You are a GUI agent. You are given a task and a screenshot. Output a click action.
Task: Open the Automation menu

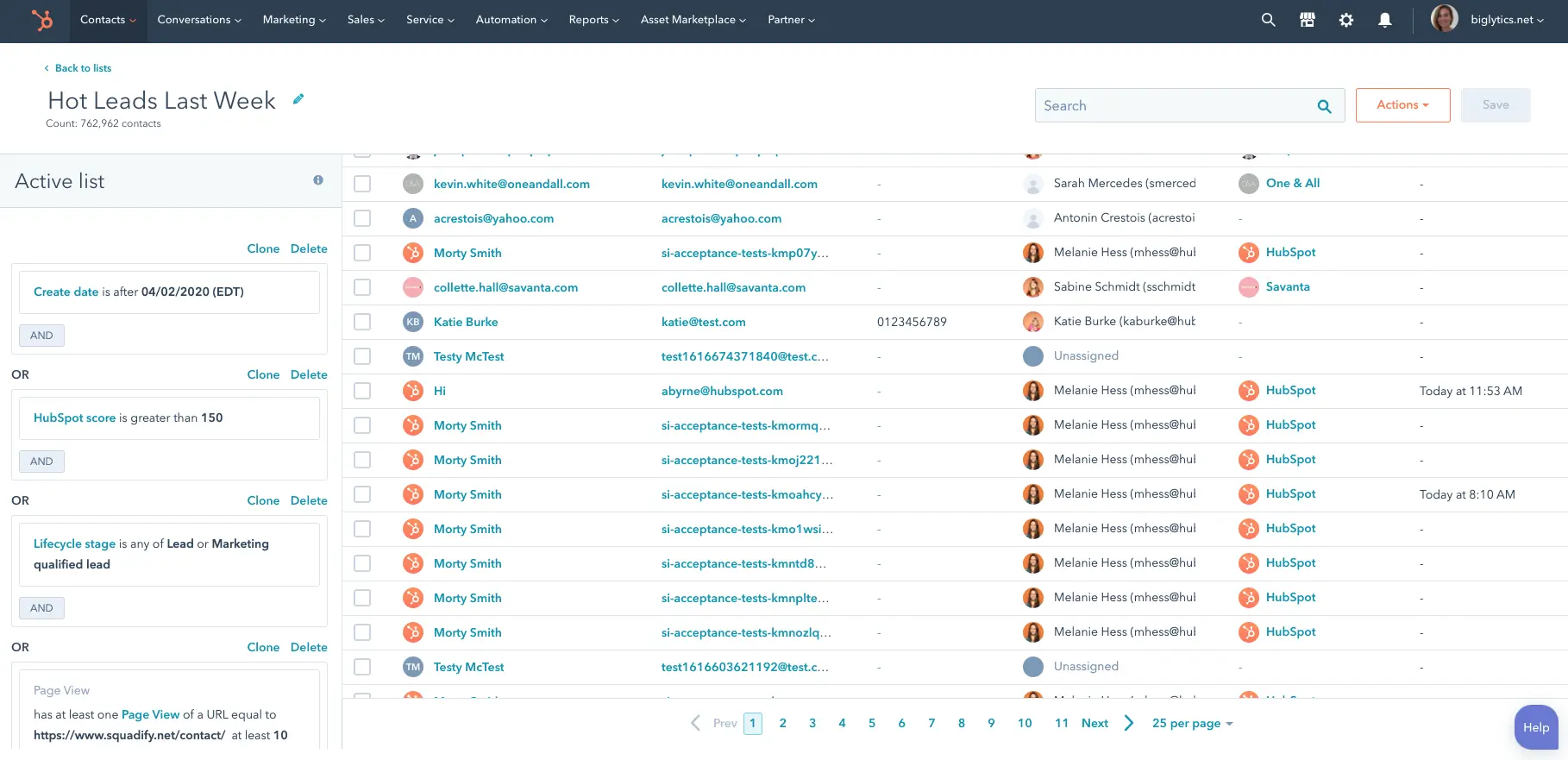511,20
